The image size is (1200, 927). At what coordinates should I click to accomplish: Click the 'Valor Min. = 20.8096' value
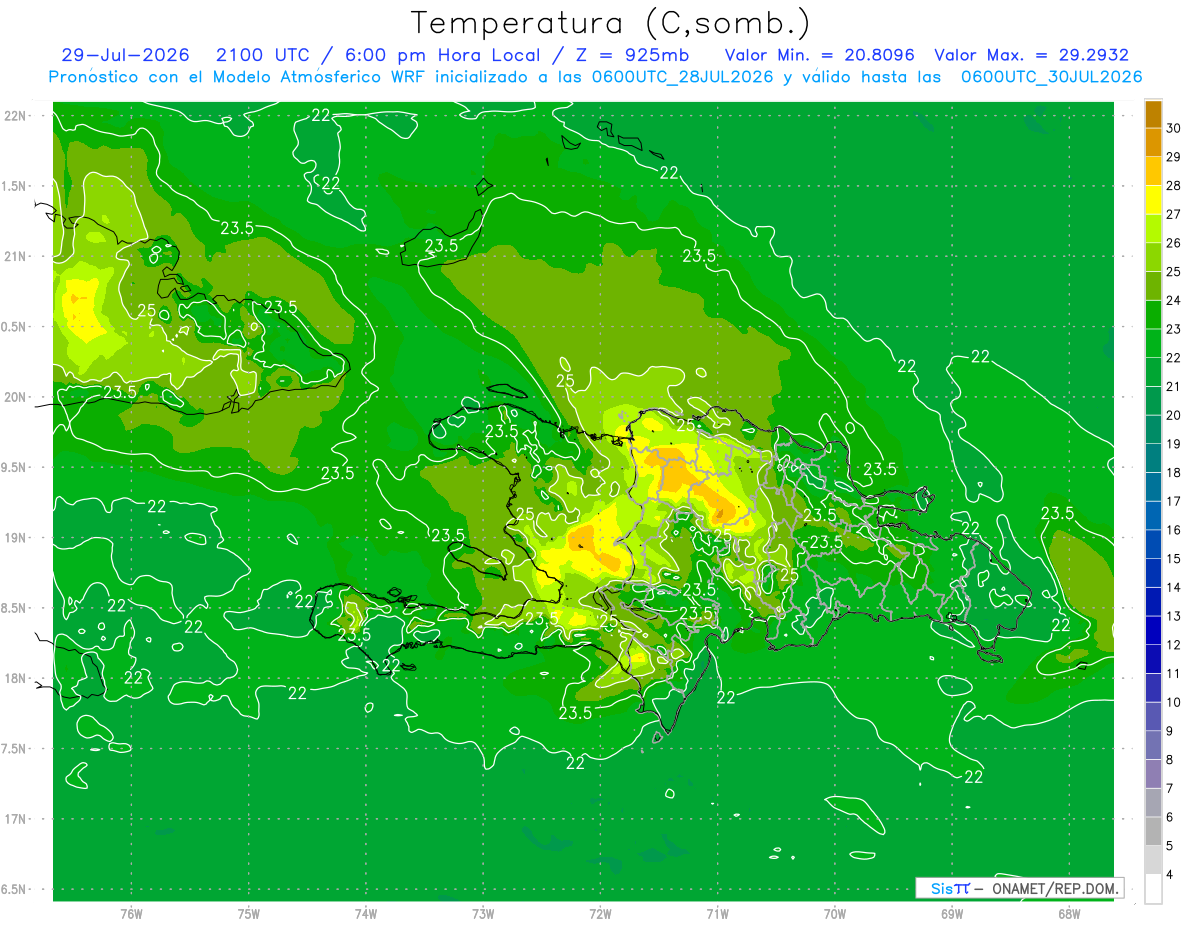(819, 55)
